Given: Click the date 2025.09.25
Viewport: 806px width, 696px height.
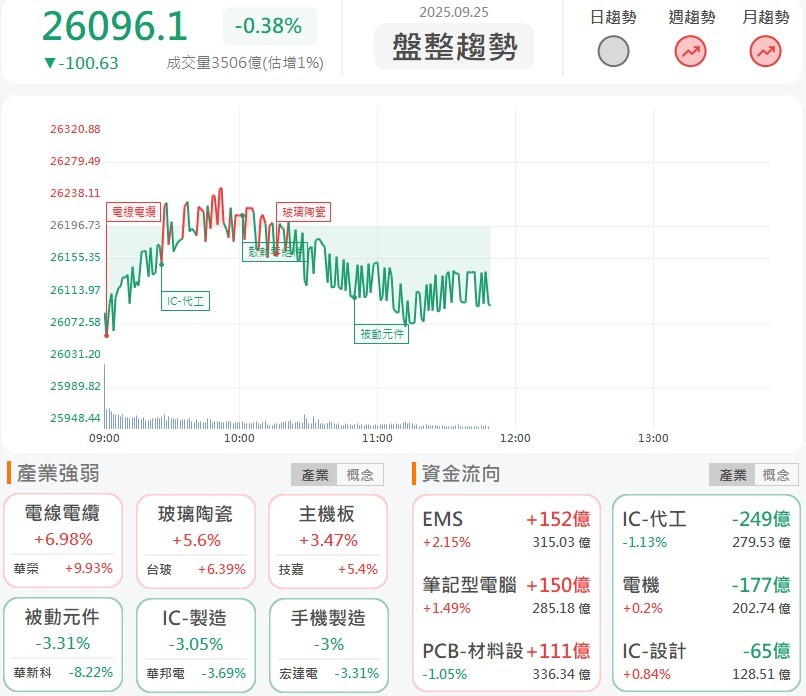Looking at the screenshot, I should click(x=454, y=12).
